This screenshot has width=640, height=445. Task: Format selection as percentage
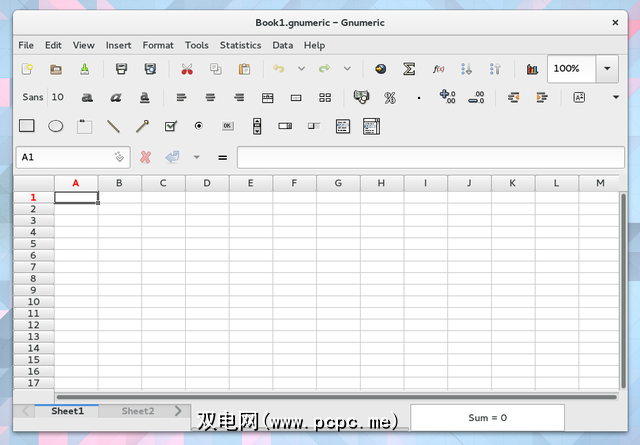[390, 97]
